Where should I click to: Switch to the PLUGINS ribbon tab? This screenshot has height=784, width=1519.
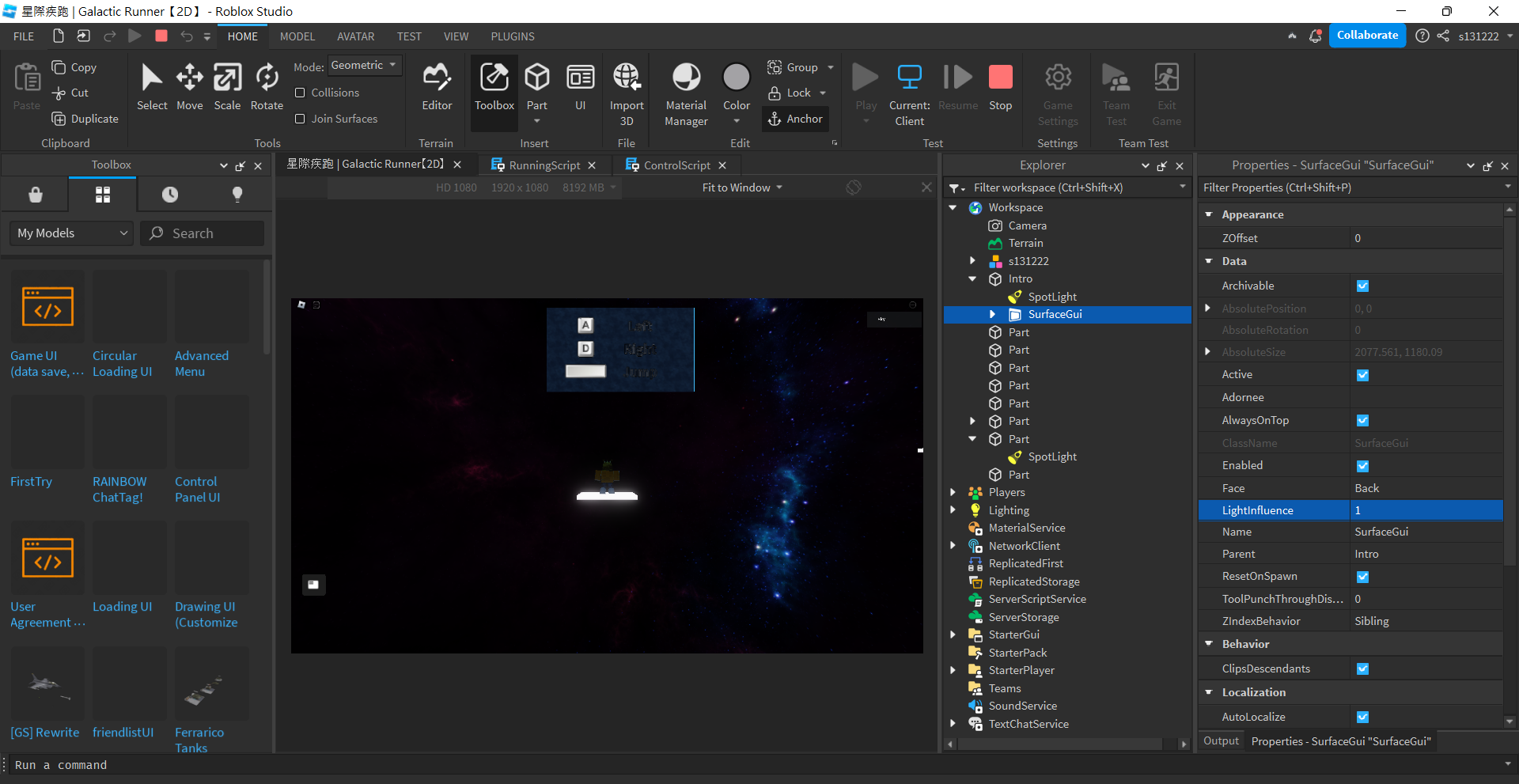point(512,36)
